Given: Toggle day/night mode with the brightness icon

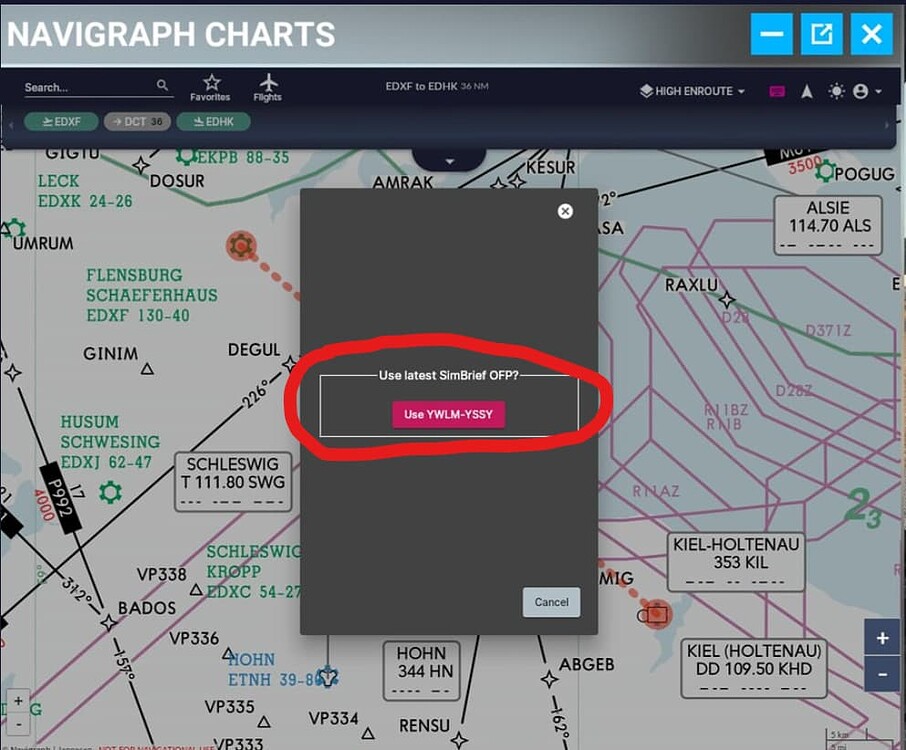Looking at the screenshot, I should (836, 91).
